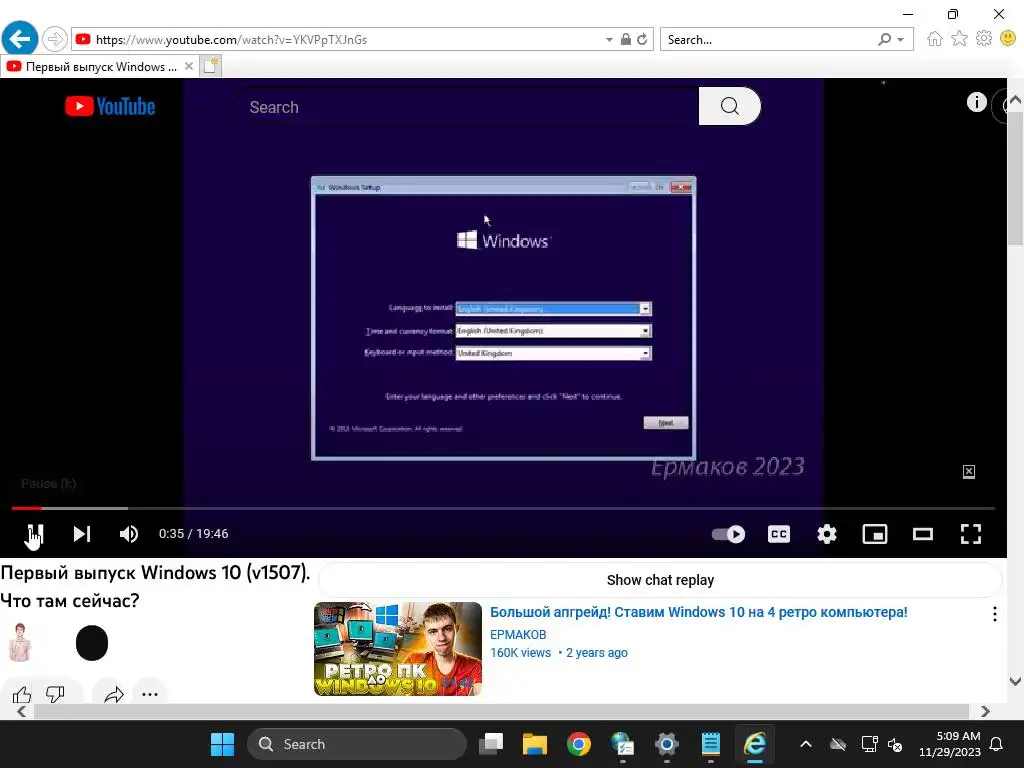Screen dimensions: 1024x768
Task: Like the video with thumbs up
Action: (22, 694)
